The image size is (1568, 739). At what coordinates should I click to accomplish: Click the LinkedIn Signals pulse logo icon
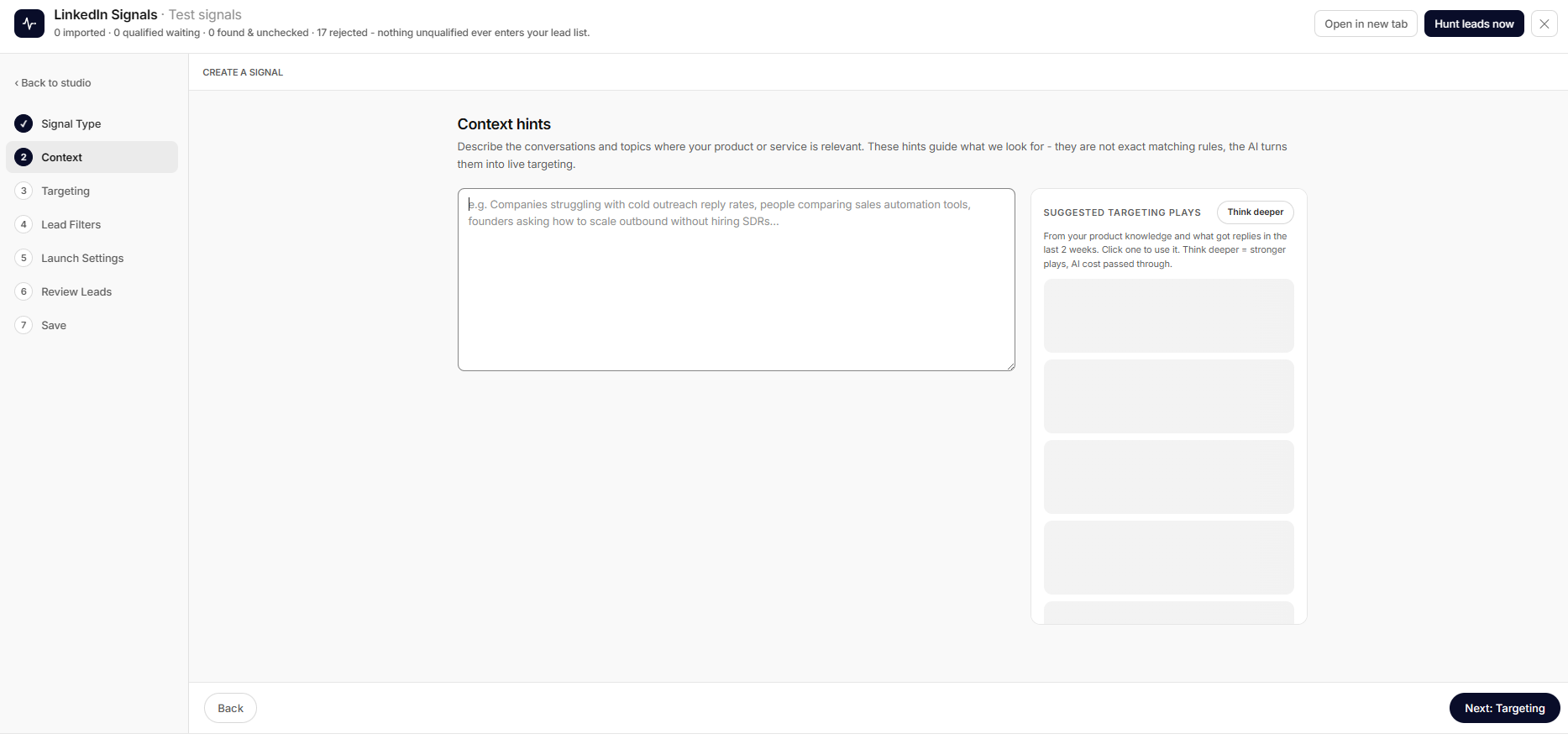29,24
